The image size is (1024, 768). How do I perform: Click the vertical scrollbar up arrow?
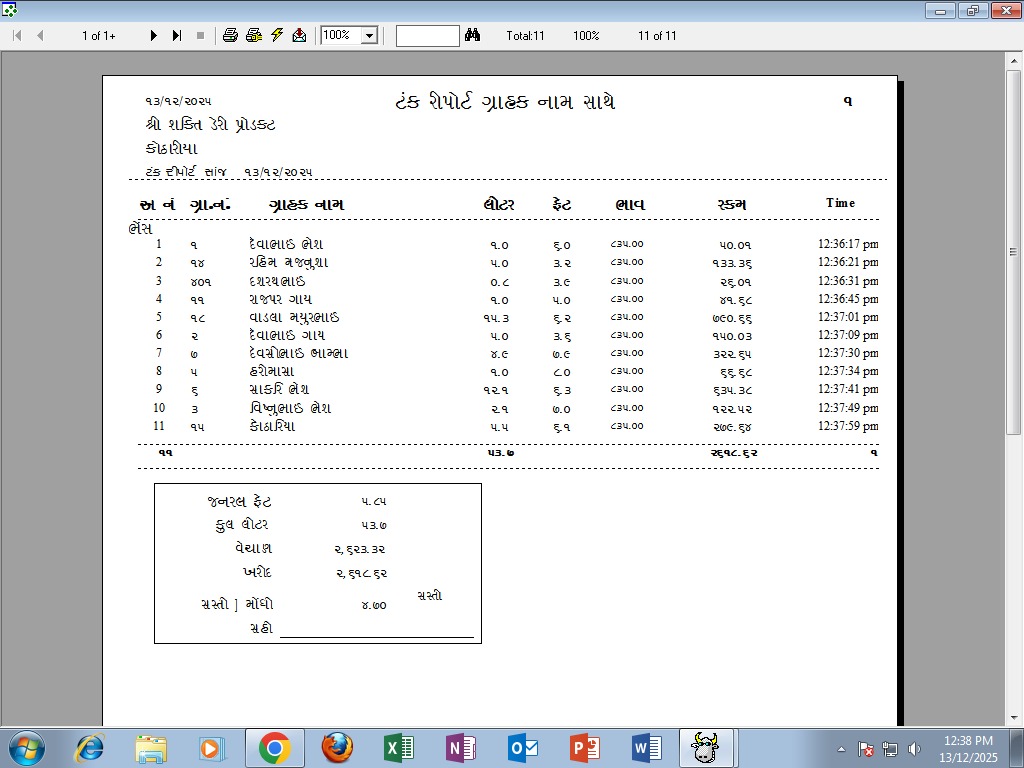pos(1013,59)
